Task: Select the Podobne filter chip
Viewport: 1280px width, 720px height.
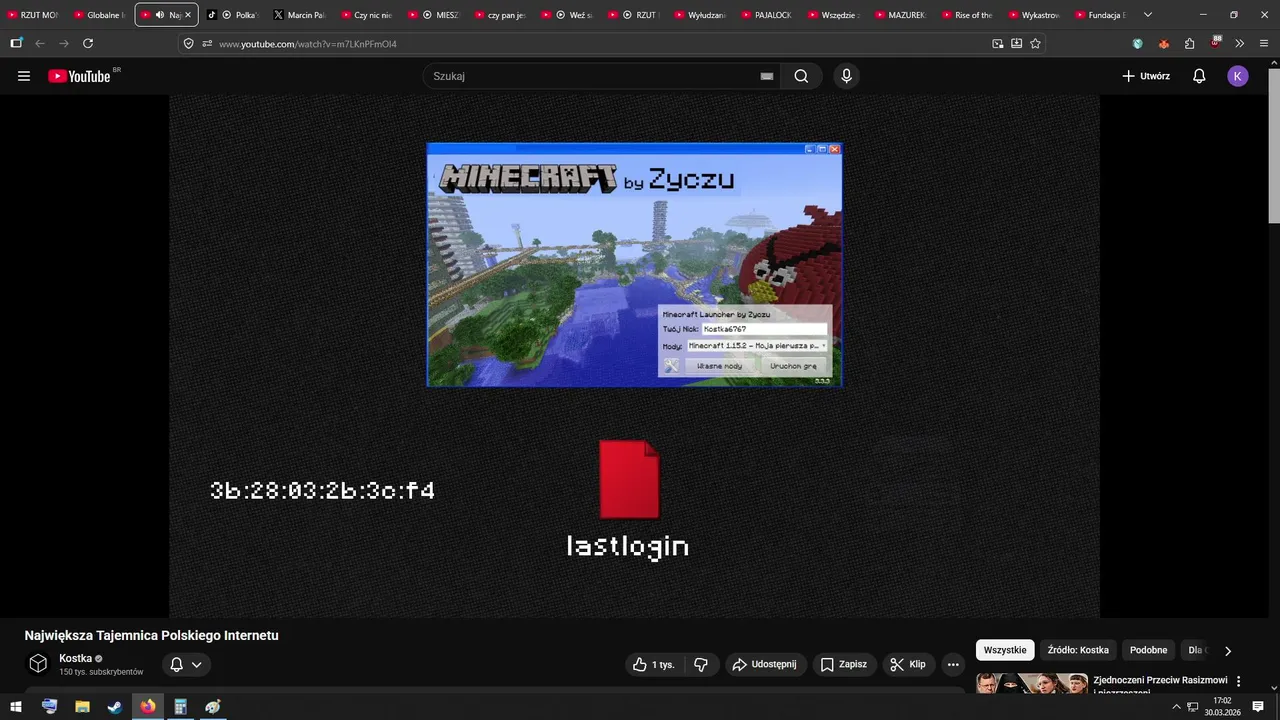Action: [x=1149, y=650]
